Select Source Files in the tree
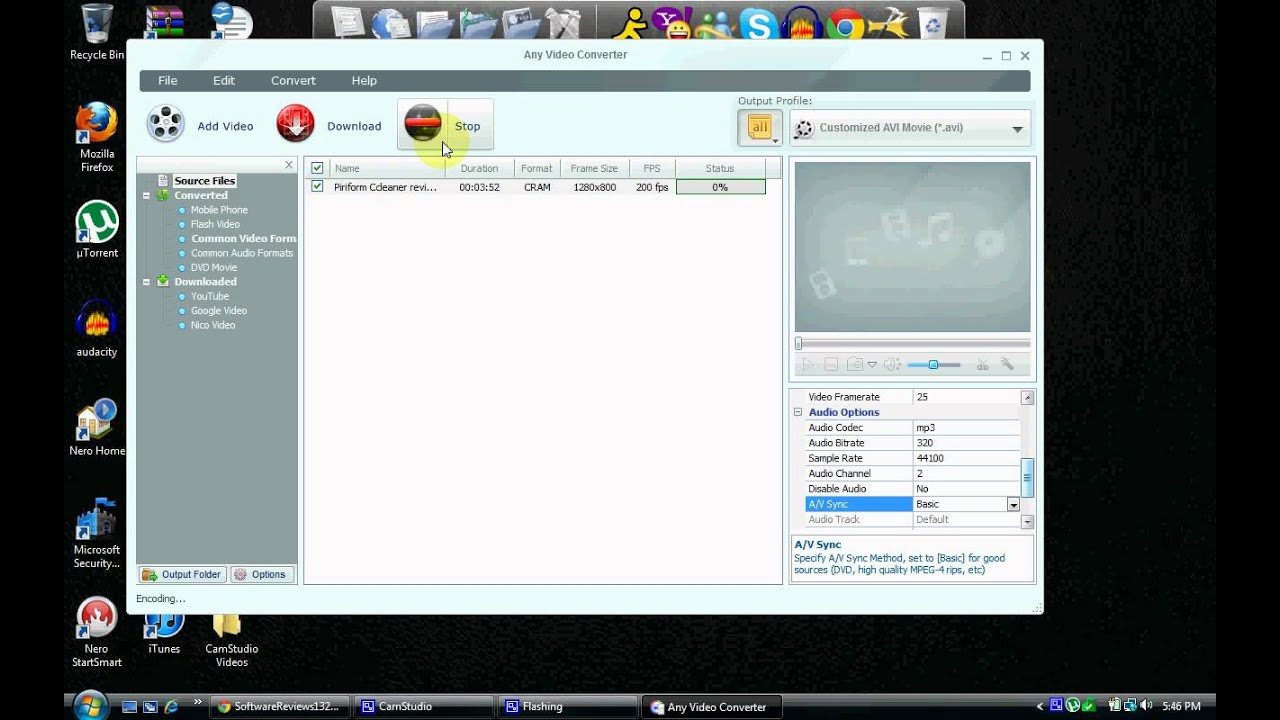The height and width of the screenshot is (720, 1280). pos(205,181)
